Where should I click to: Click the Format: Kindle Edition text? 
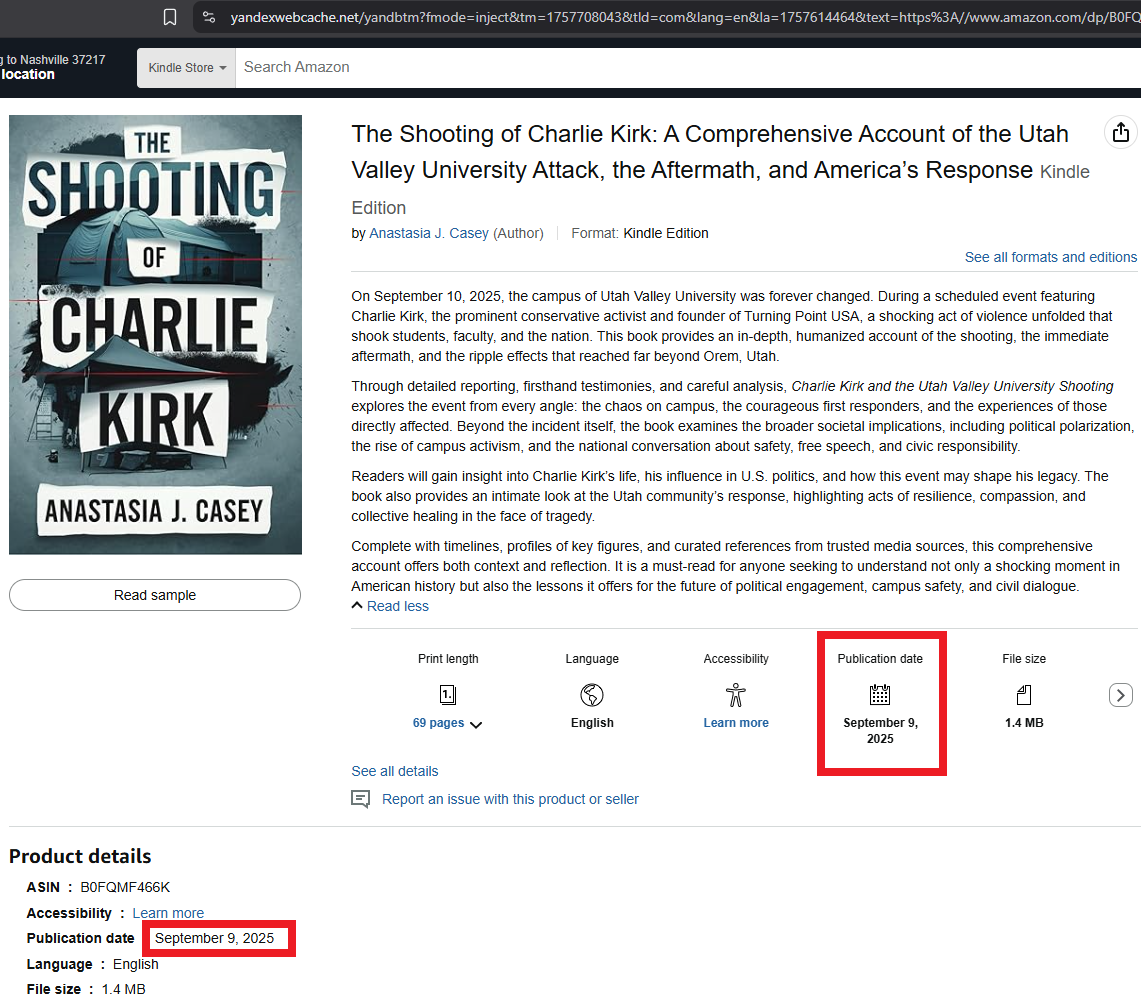(x=640, y=234)
